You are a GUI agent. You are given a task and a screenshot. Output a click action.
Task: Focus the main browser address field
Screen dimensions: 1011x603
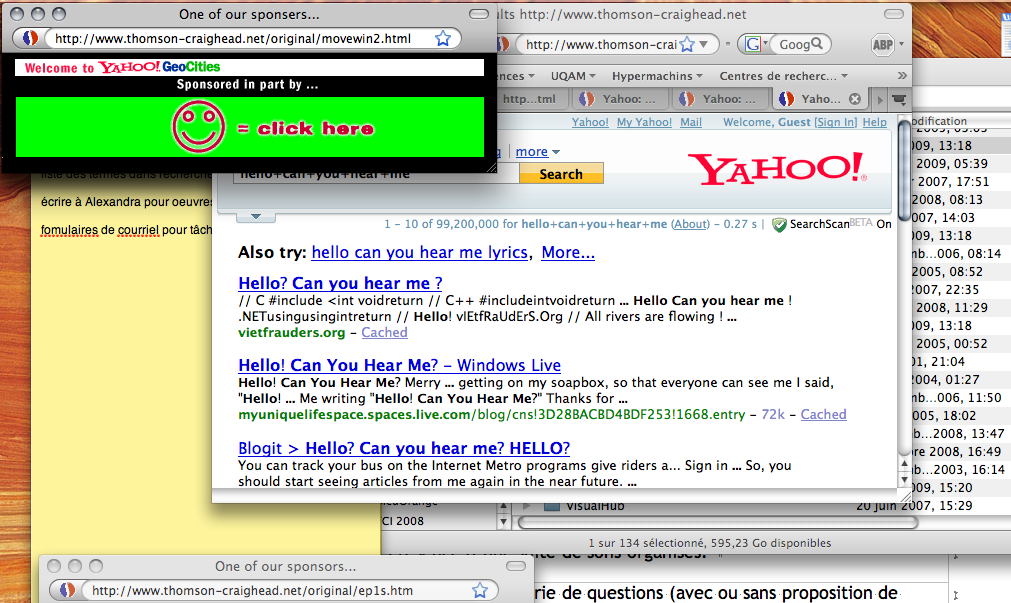tap(601, 44)
